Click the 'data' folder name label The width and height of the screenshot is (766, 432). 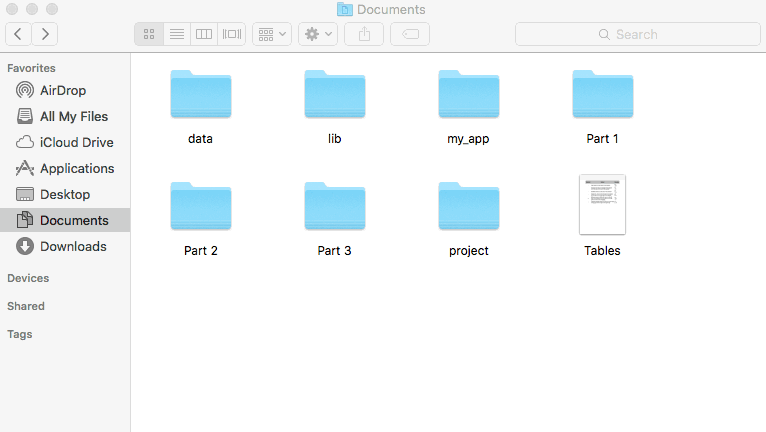point(200,139)
